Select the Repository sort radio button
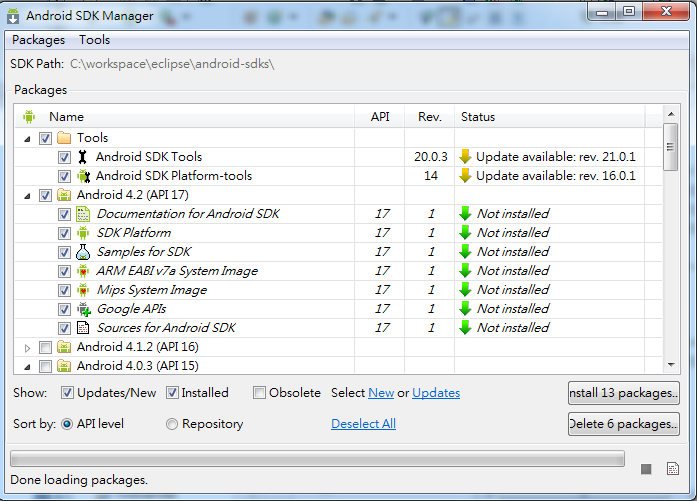Viewport: 697px width, 501px height. point(172,424)
